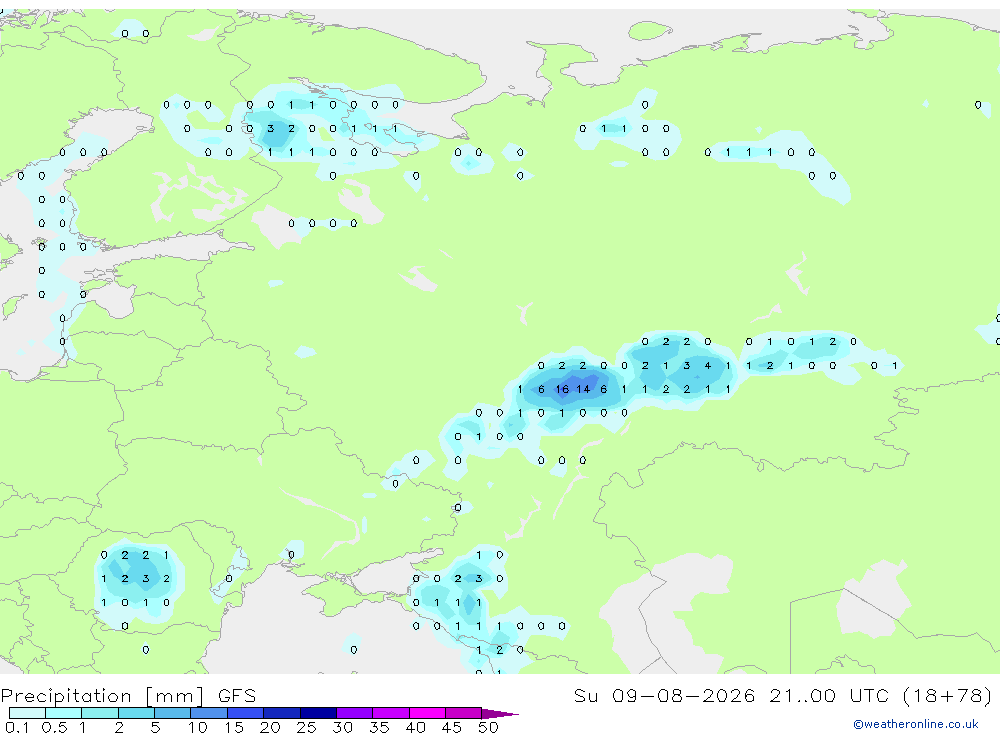Click the "(18+78)" forecast run text
Image resolution: width=1000 pixels, height=733 pixels.
coord(948,695)
